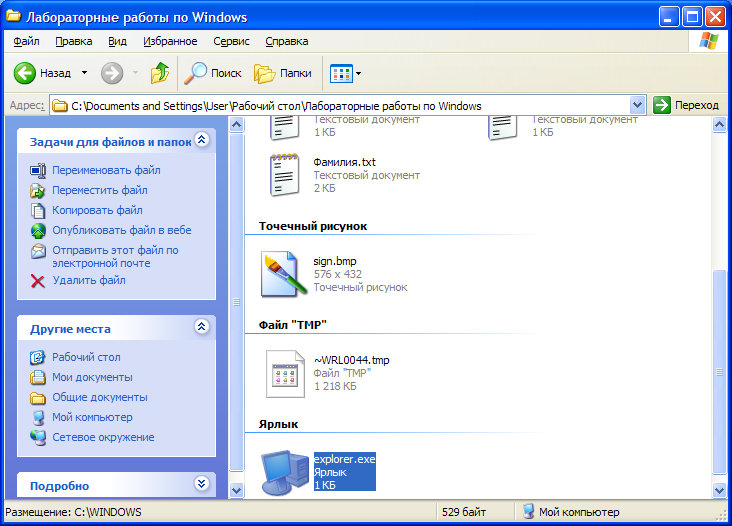Click the Рабочий стол desktop icon
Screen dimensions: 732x526
point(38,358)
